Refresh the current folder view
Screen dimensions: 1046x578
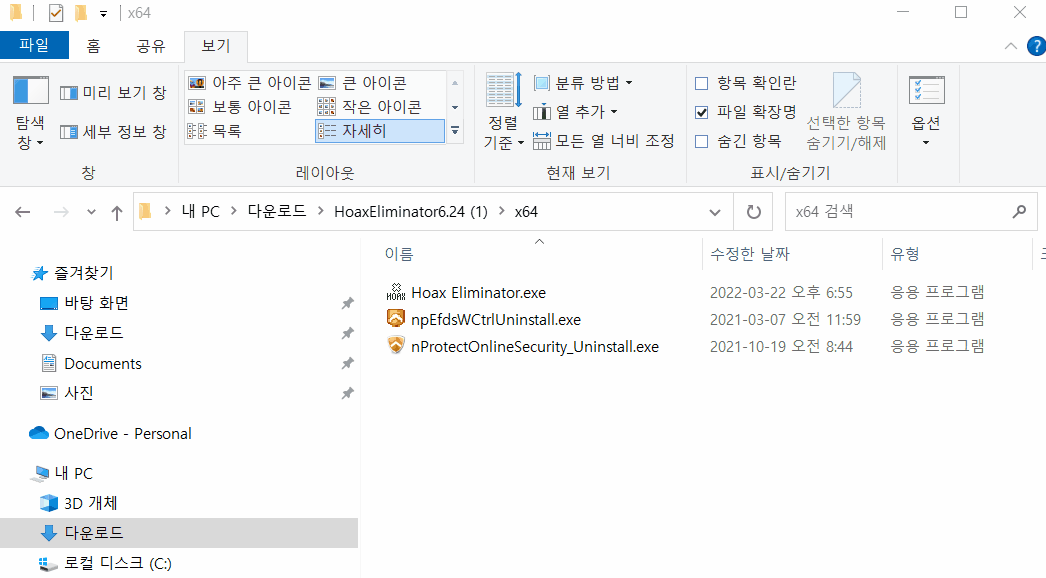coord(753,212)
